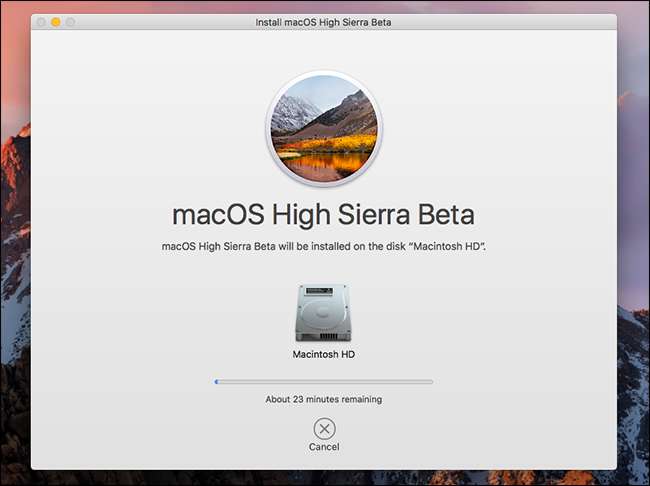The image size is (650, 486).
Task: Close the installer with the red button
Action: point(40,21)
